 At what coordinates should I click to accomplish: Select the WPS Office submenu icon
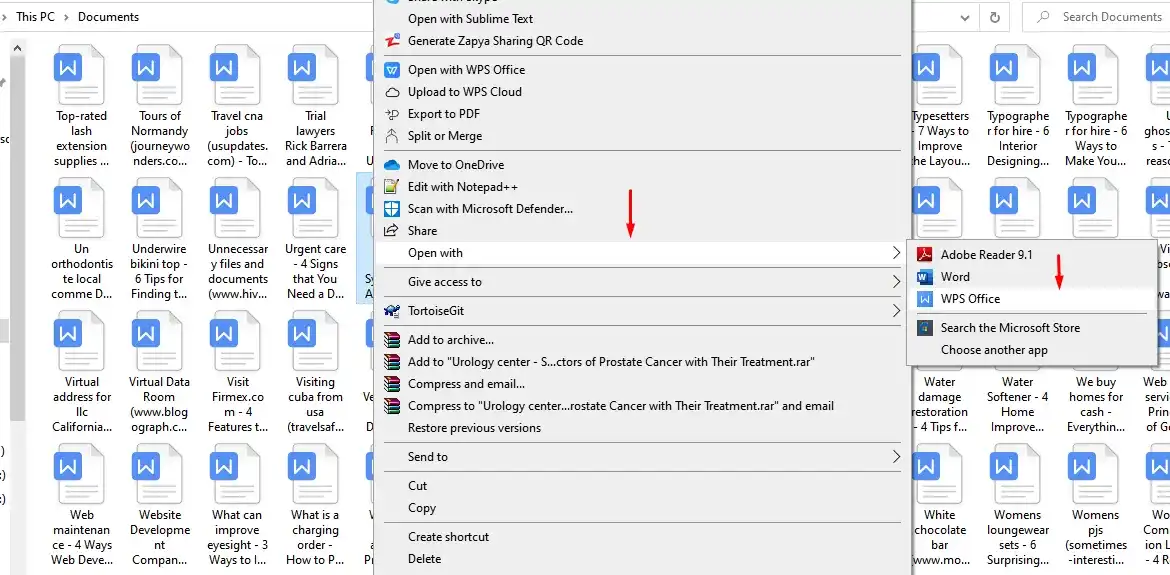[925, 299]
